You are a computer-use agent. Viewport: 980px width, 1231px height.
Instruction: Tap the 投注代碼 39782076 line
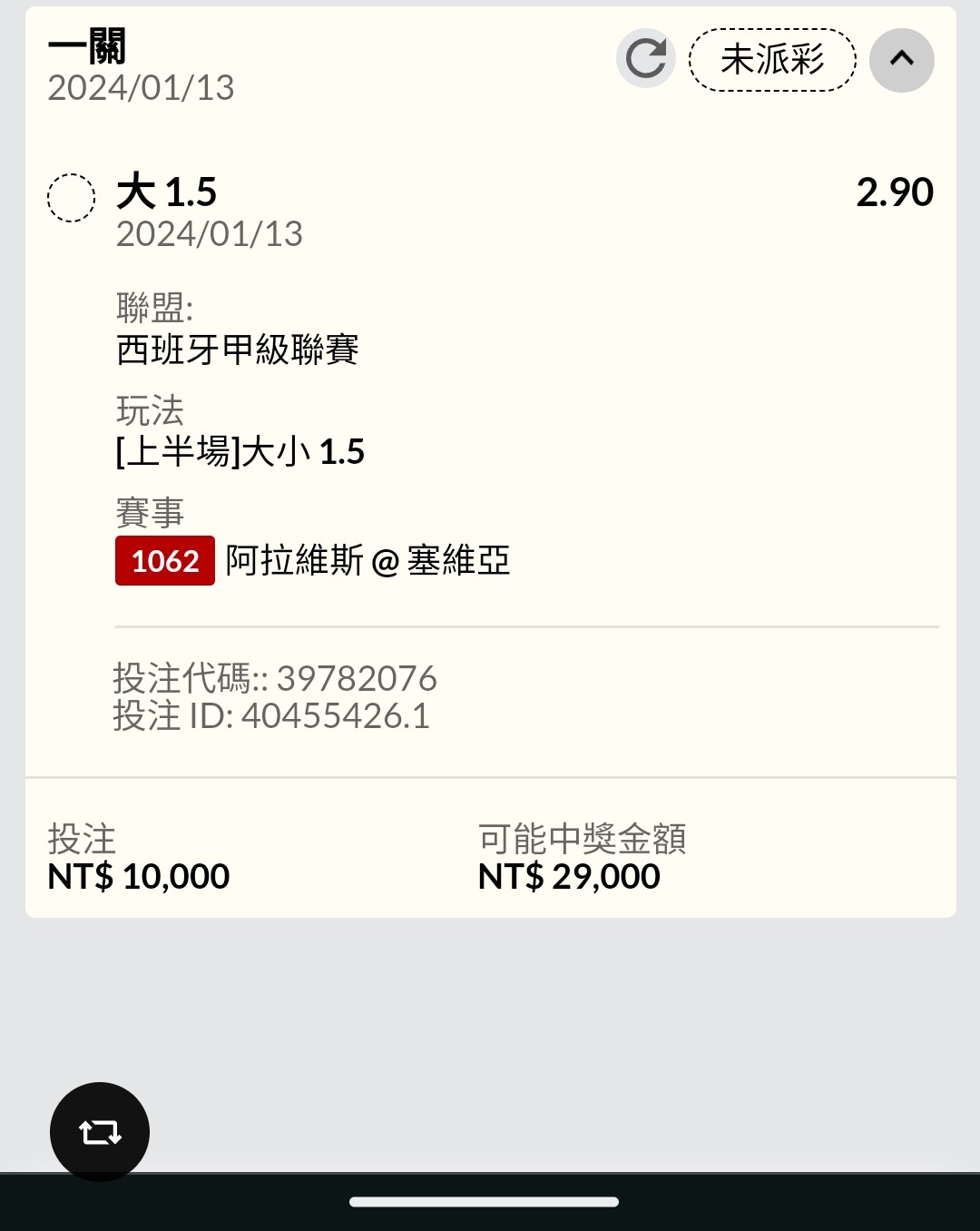coord(275,678)
